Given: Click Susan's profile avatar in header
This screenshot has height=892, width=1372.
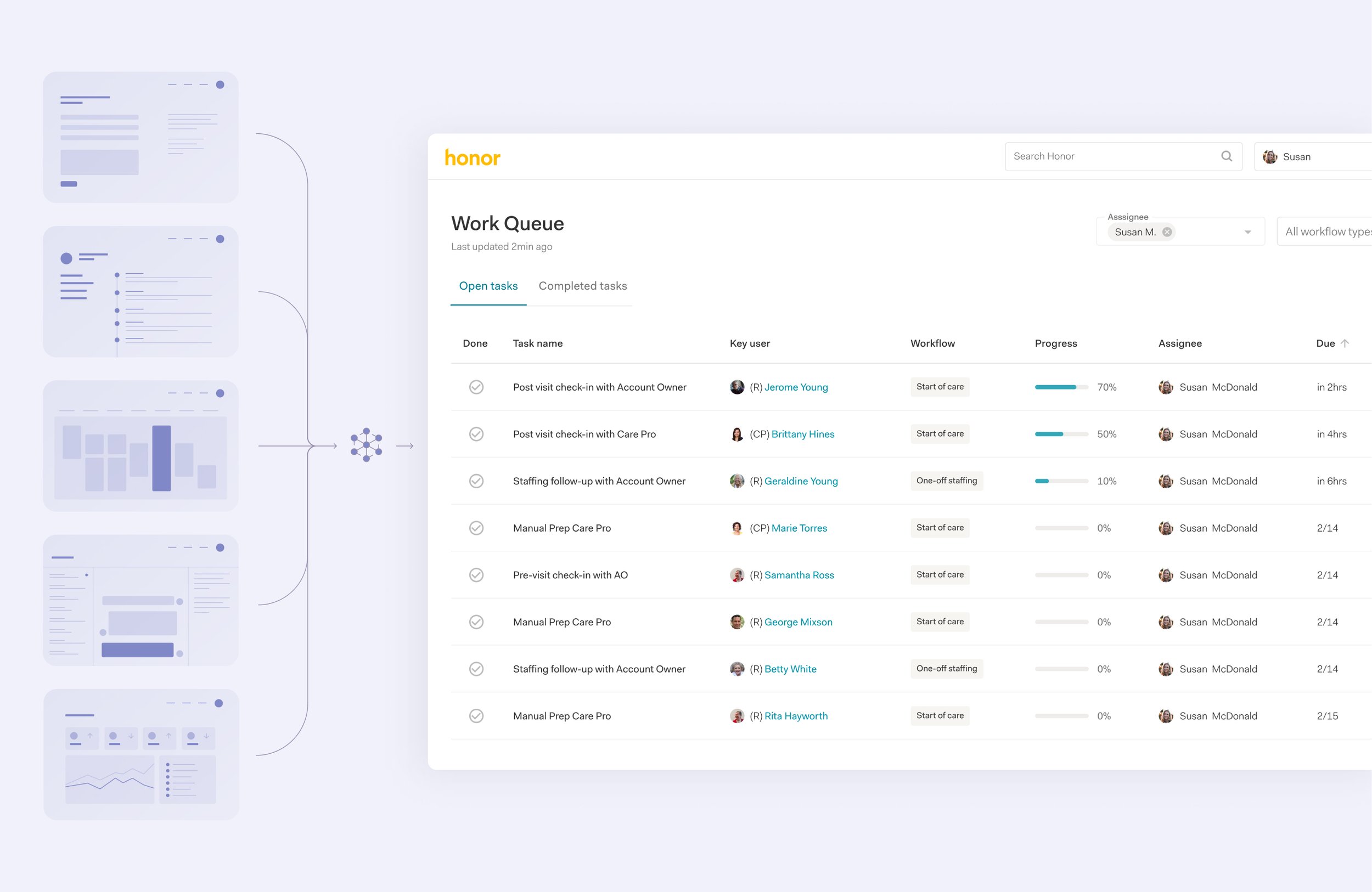Looking at the screenshot, I should coord(1269,157).
